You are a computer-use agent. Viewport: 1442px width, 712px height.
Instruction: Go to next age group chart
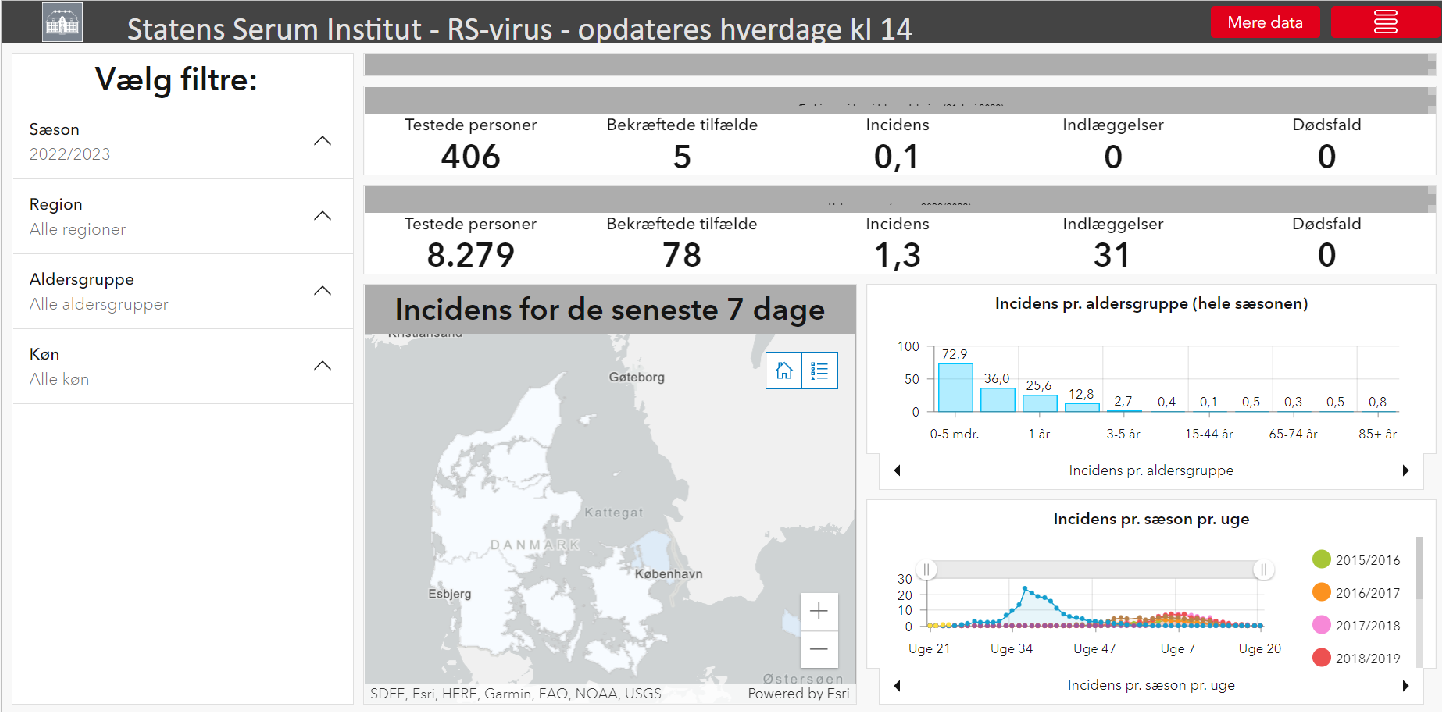1406,471
